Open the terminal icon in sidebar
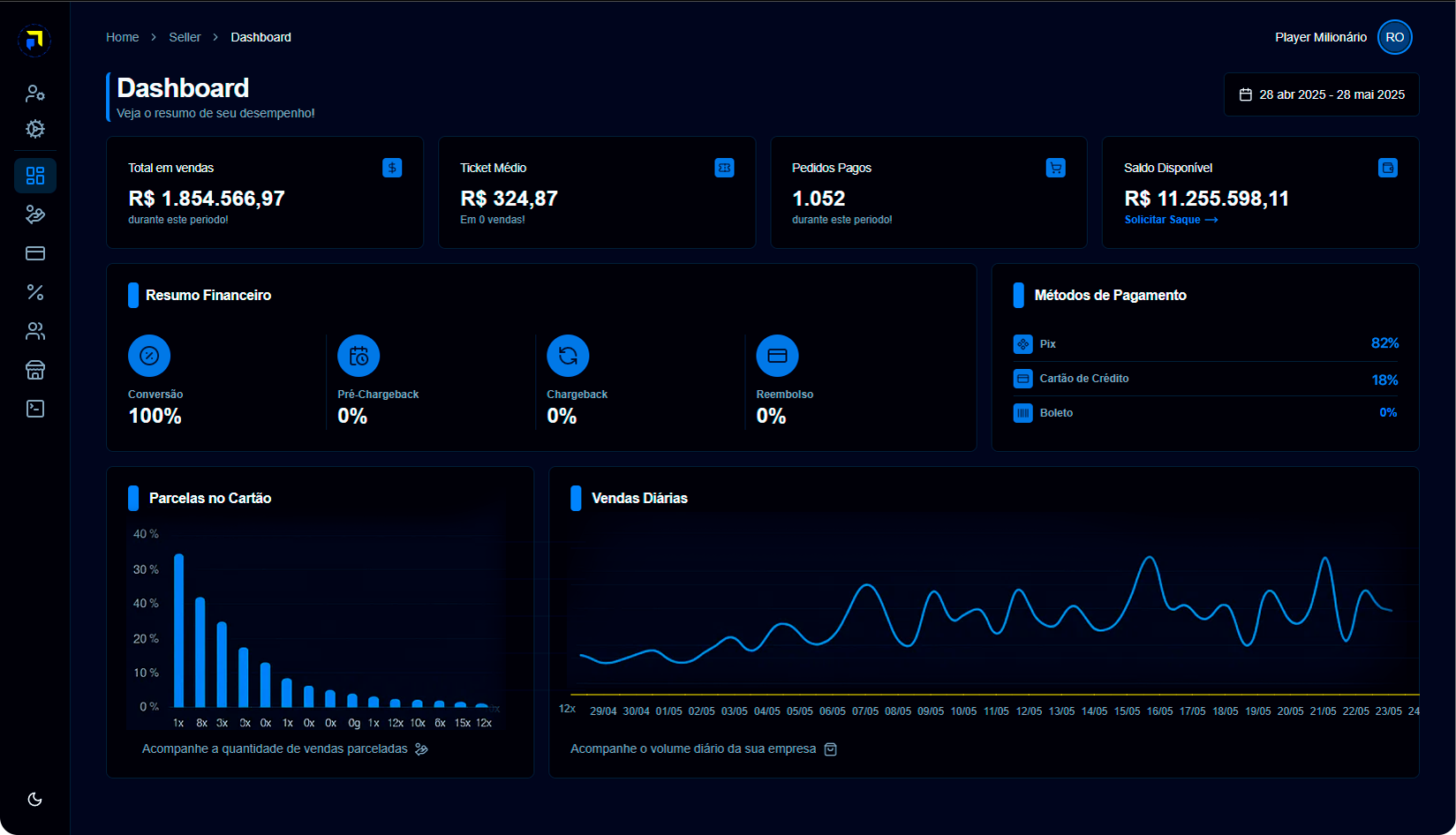Screen dimensions: 1456x835 35,409
